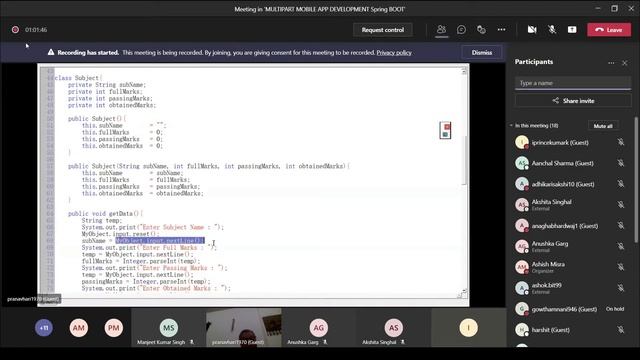Click the Share invite button
The width and height of the screenshot is (640, 360).
coord(573,101)
